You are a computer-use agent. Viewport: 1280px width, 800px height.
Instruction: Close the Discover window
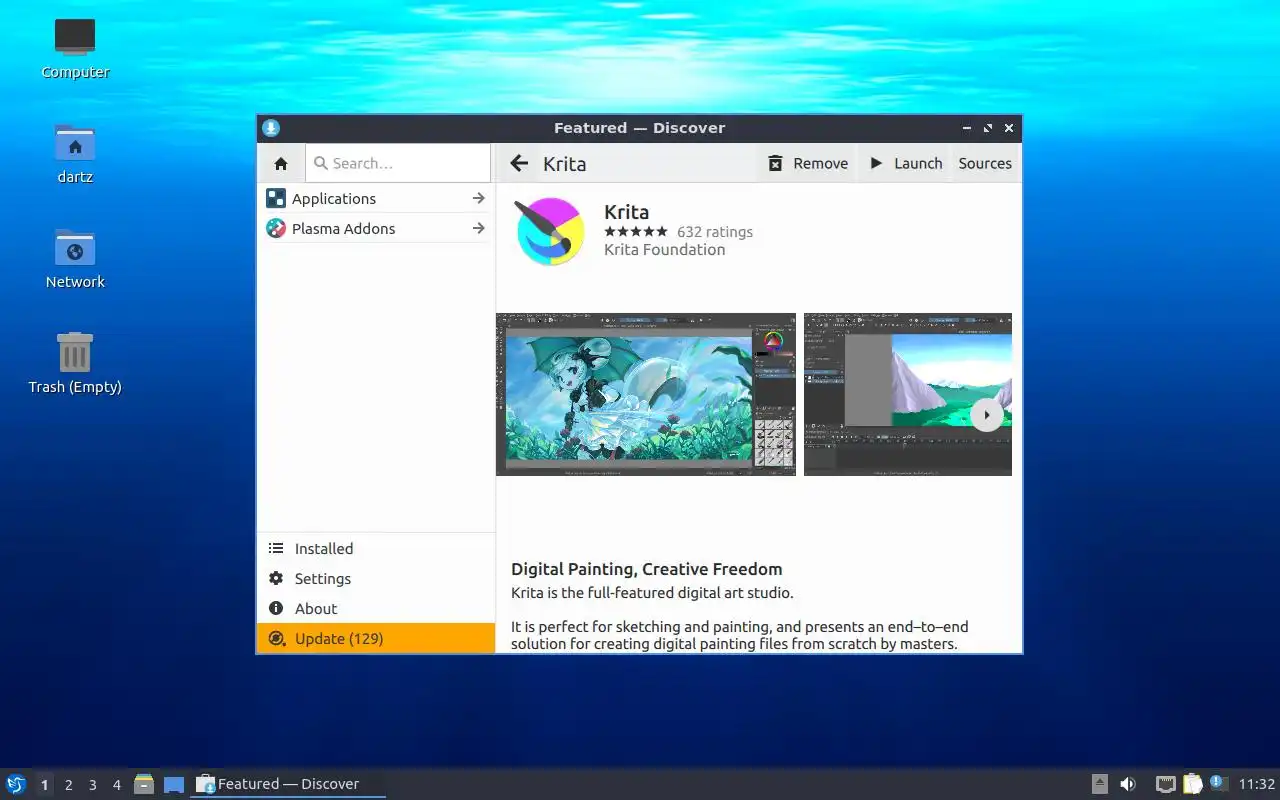pos(1009,128)
